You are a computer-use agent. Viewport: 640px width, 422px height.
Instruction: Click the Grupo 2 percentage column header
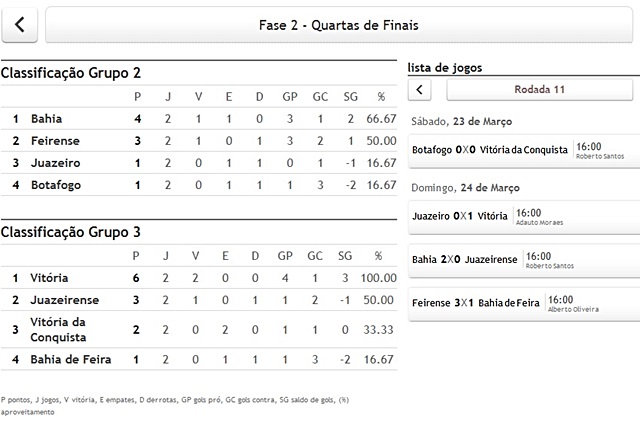380,97
